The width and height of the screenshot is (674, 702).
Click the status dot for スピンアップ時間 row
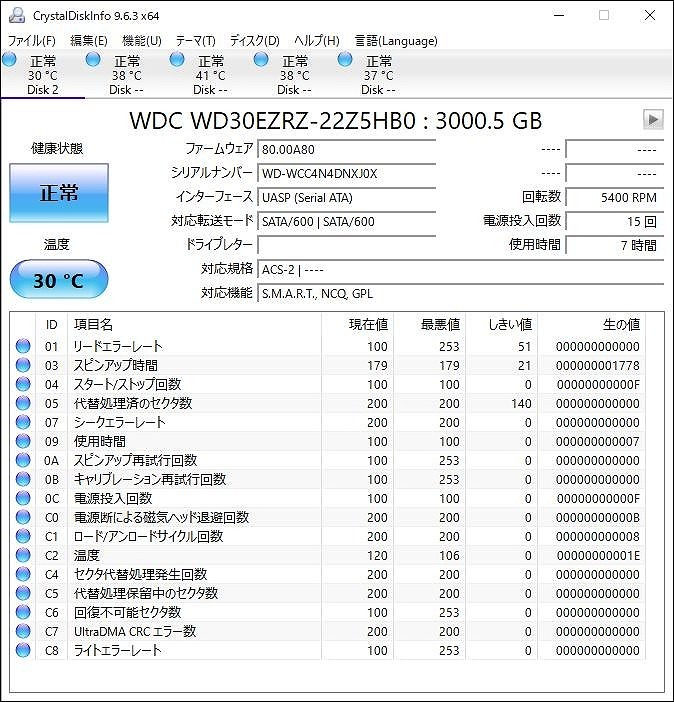23,365
